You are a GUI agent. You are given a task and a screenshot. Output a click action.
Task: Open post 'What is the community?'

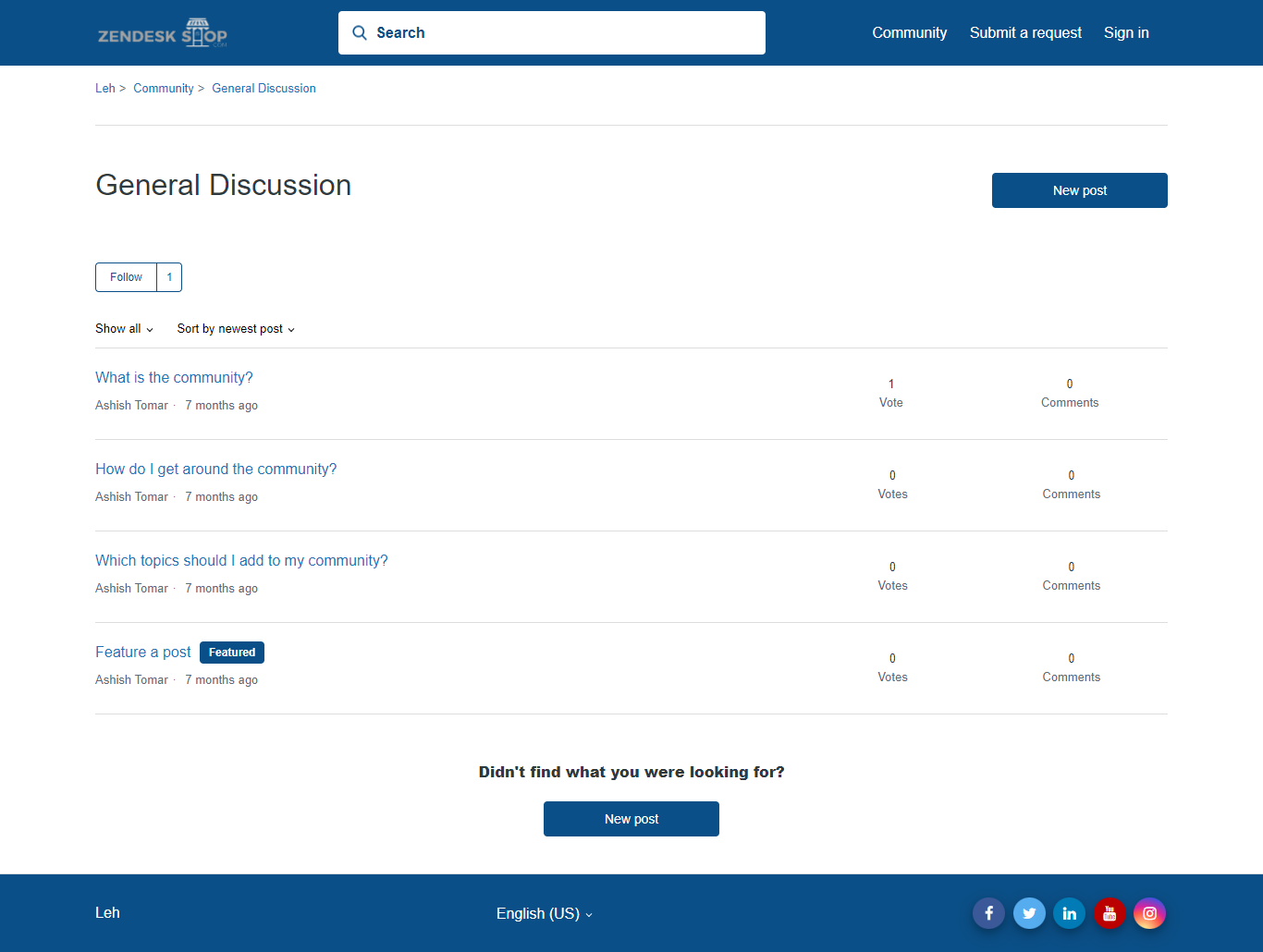[174, 377]
